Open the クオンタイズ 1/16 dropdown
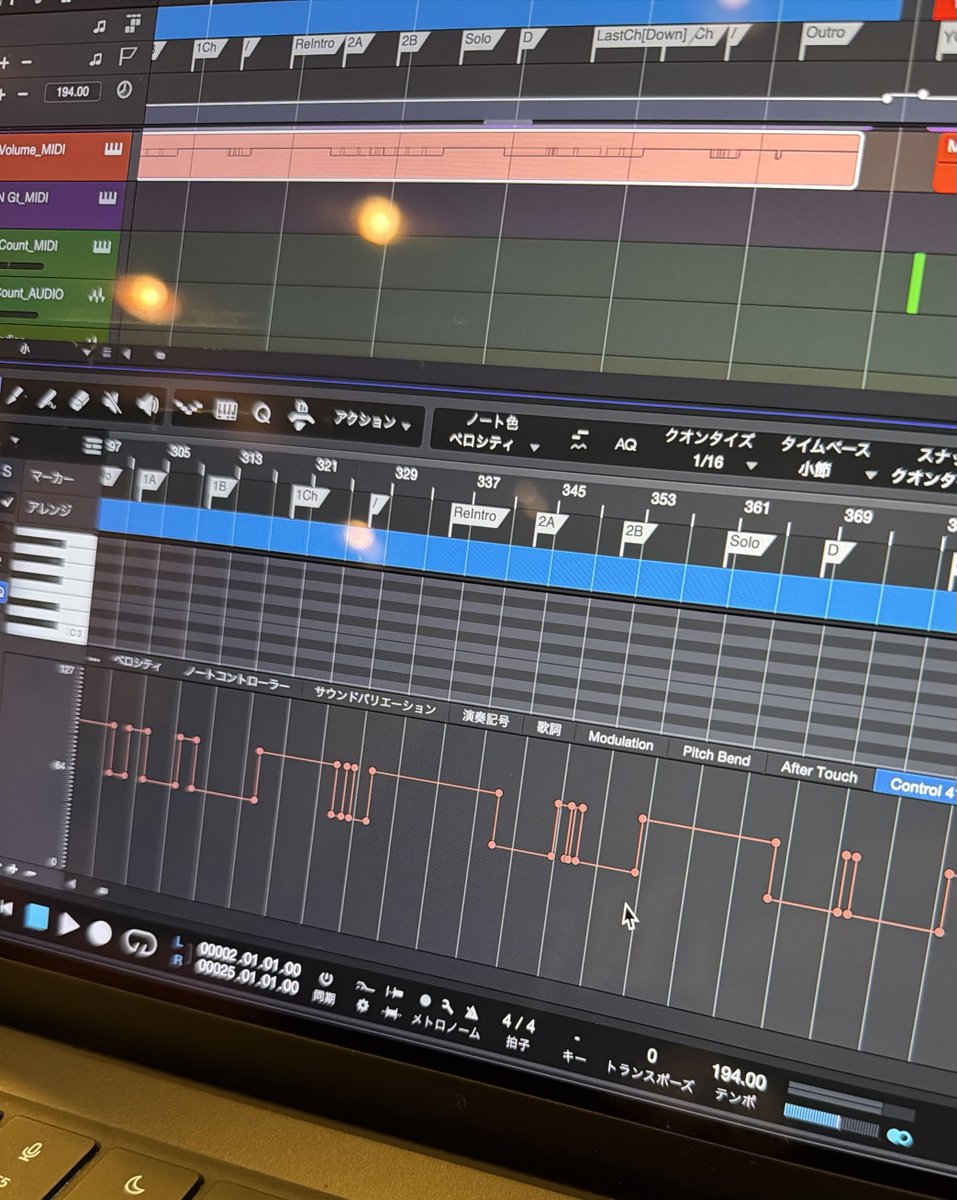This screenshot has height=1200, width=957. tap(711, 450)
